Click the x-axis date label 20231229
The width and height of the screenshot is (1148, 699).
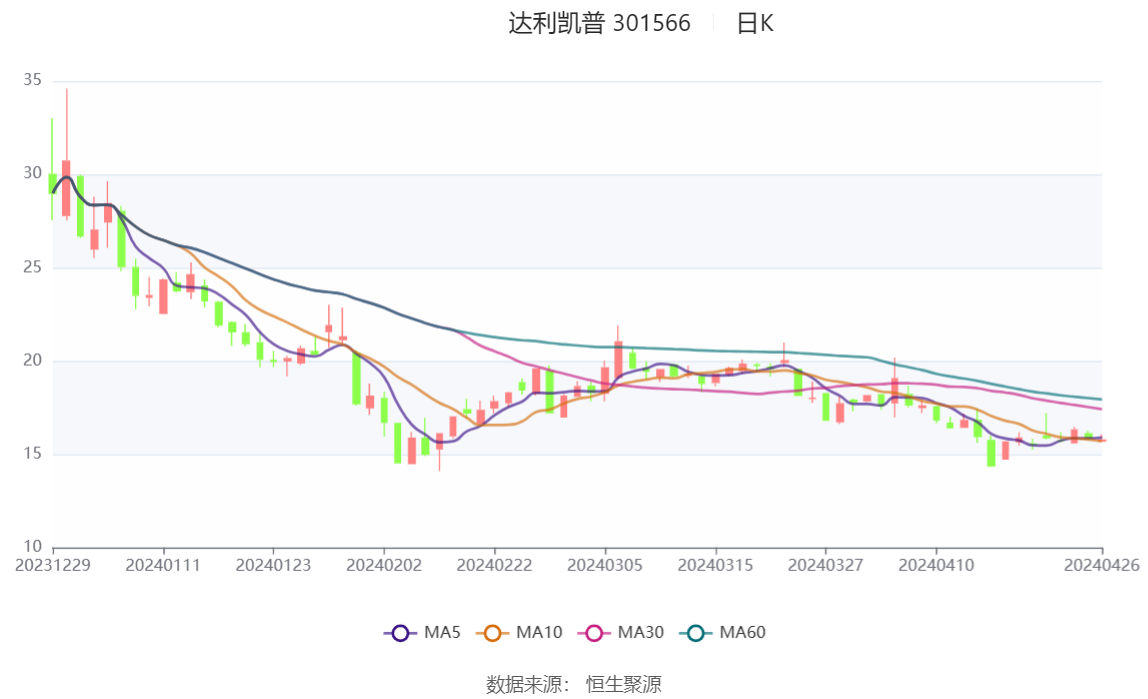[x=53, y=566]
